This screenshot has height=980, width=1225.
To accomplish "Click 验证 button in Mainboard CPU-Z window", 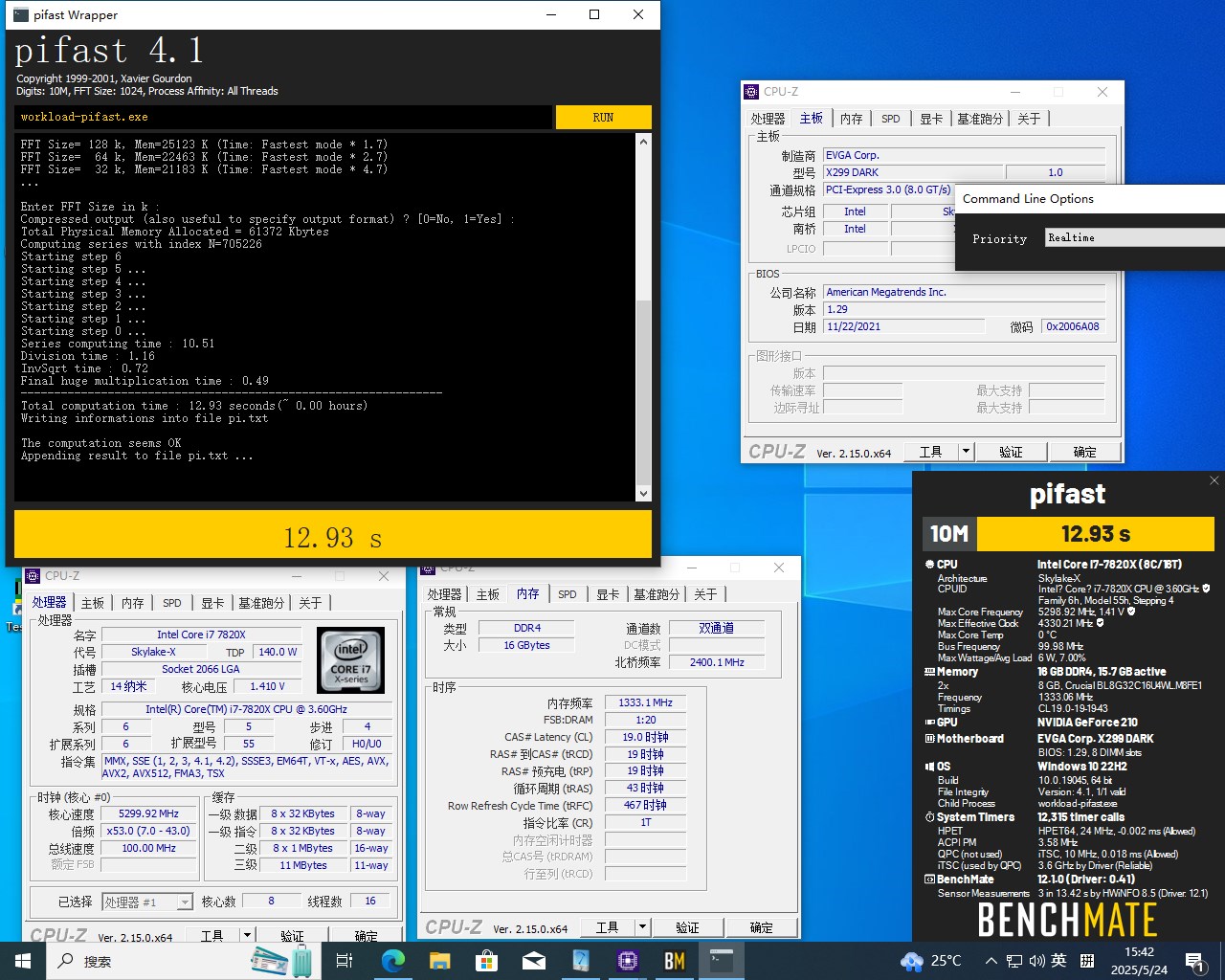I will tap(1012, 452).
